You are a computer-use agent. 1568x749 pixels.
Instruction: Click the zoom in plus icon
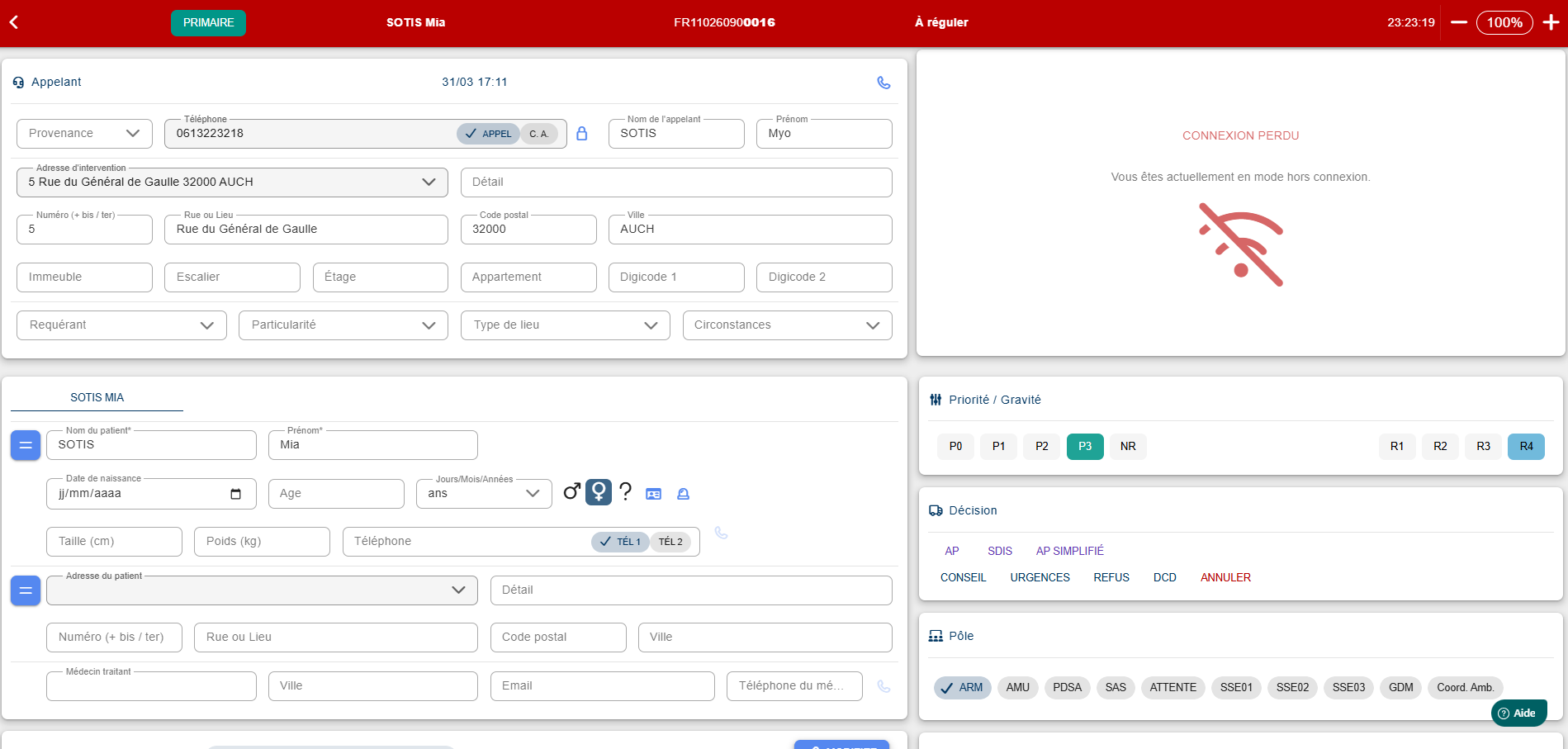tap(1551, 22)
